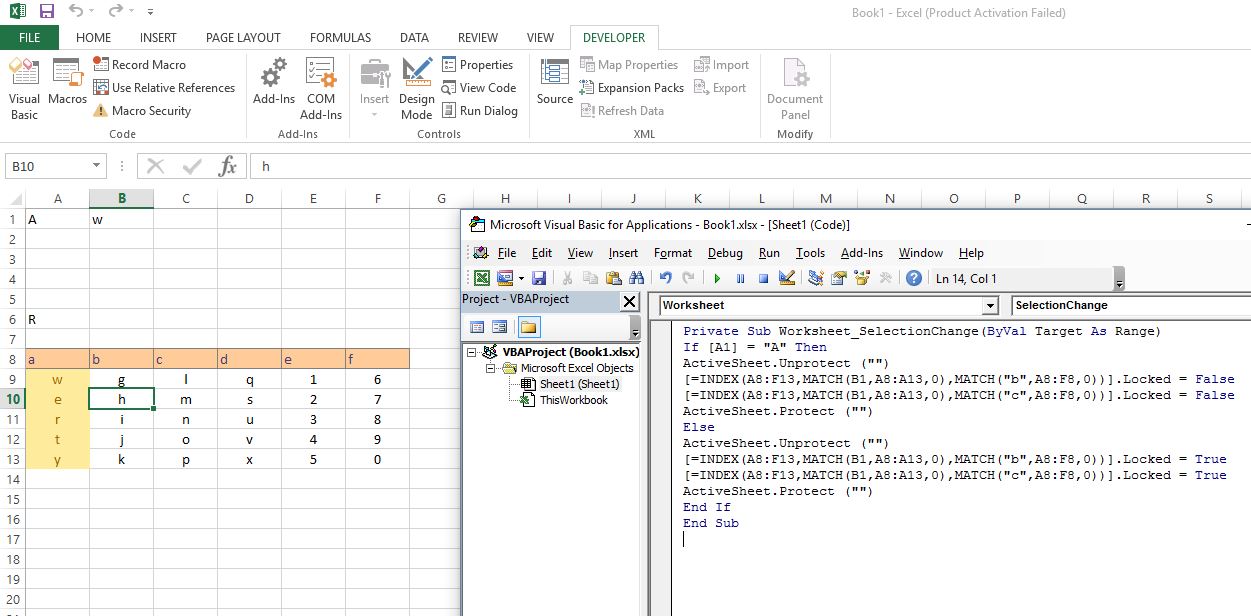This screenshot has width=1251, height=616.
Task: Open the Name Box dropdown showing B10
Action: tap(97, 165)
